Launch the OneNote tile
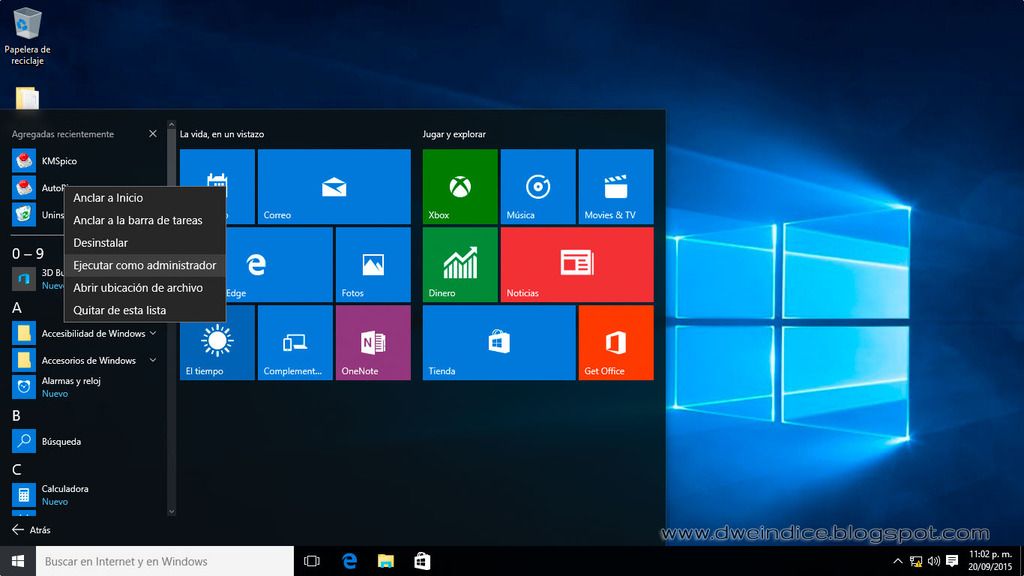The width and height of the screenshot is (1024, 576). point(373,342)
